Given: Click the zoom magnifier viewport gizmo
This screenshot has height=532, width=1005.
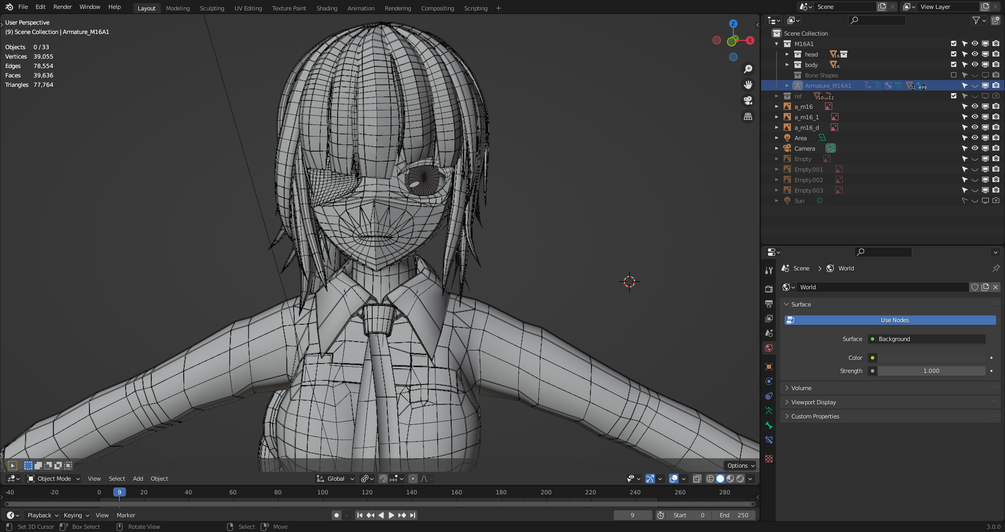Looking at the screenshot, I should [748, 69].
